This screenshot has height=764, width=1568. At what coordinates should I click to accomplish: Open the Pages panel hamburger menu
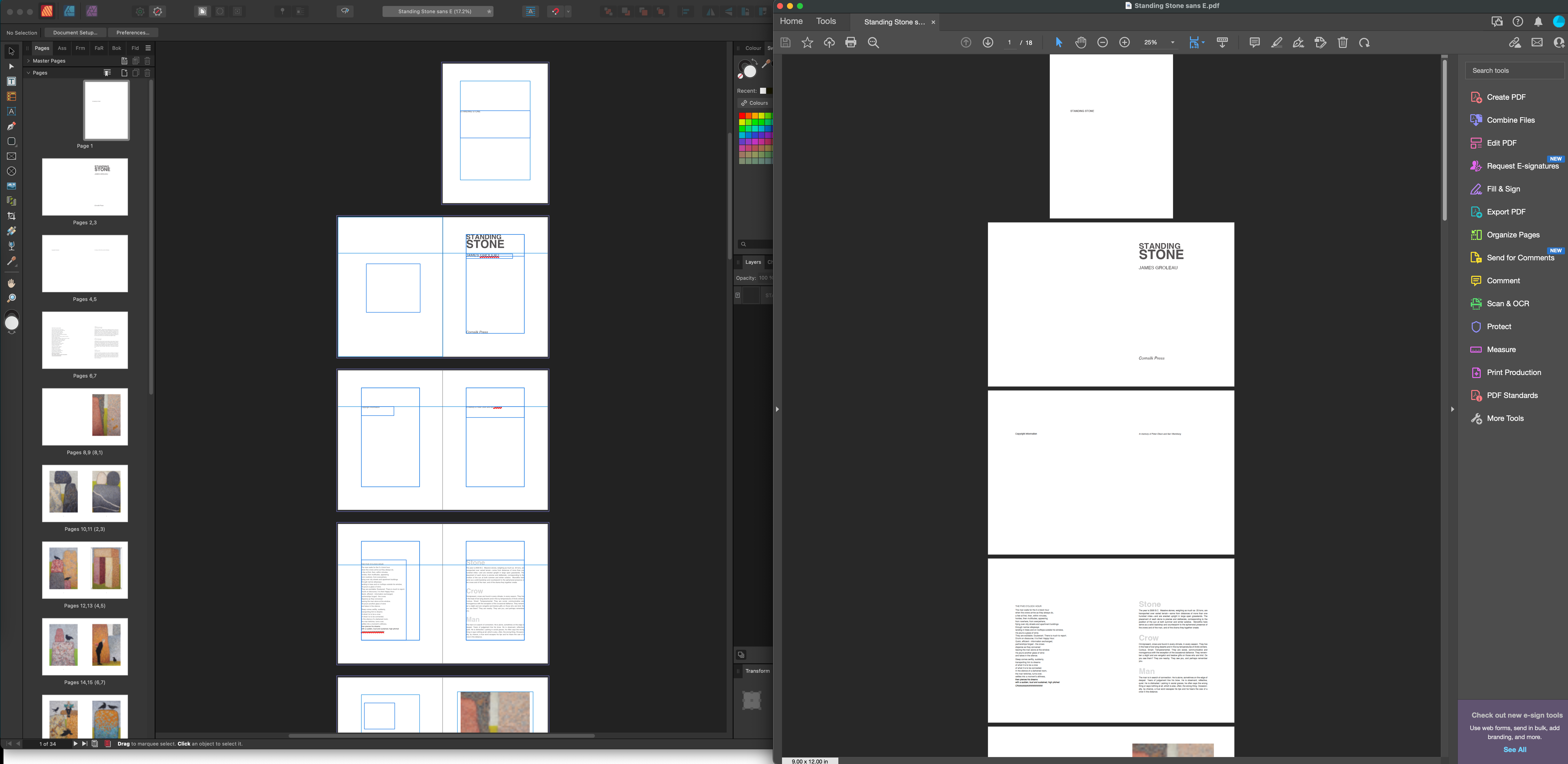148,48
